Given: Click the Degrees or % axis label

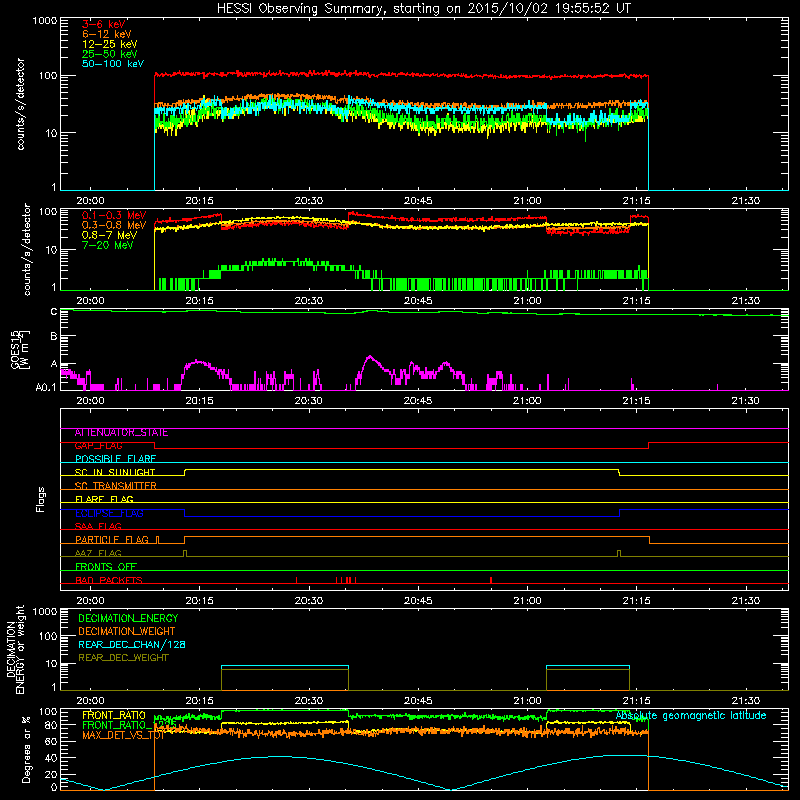Looking at the screenshot, I should (x=26, y=749).
